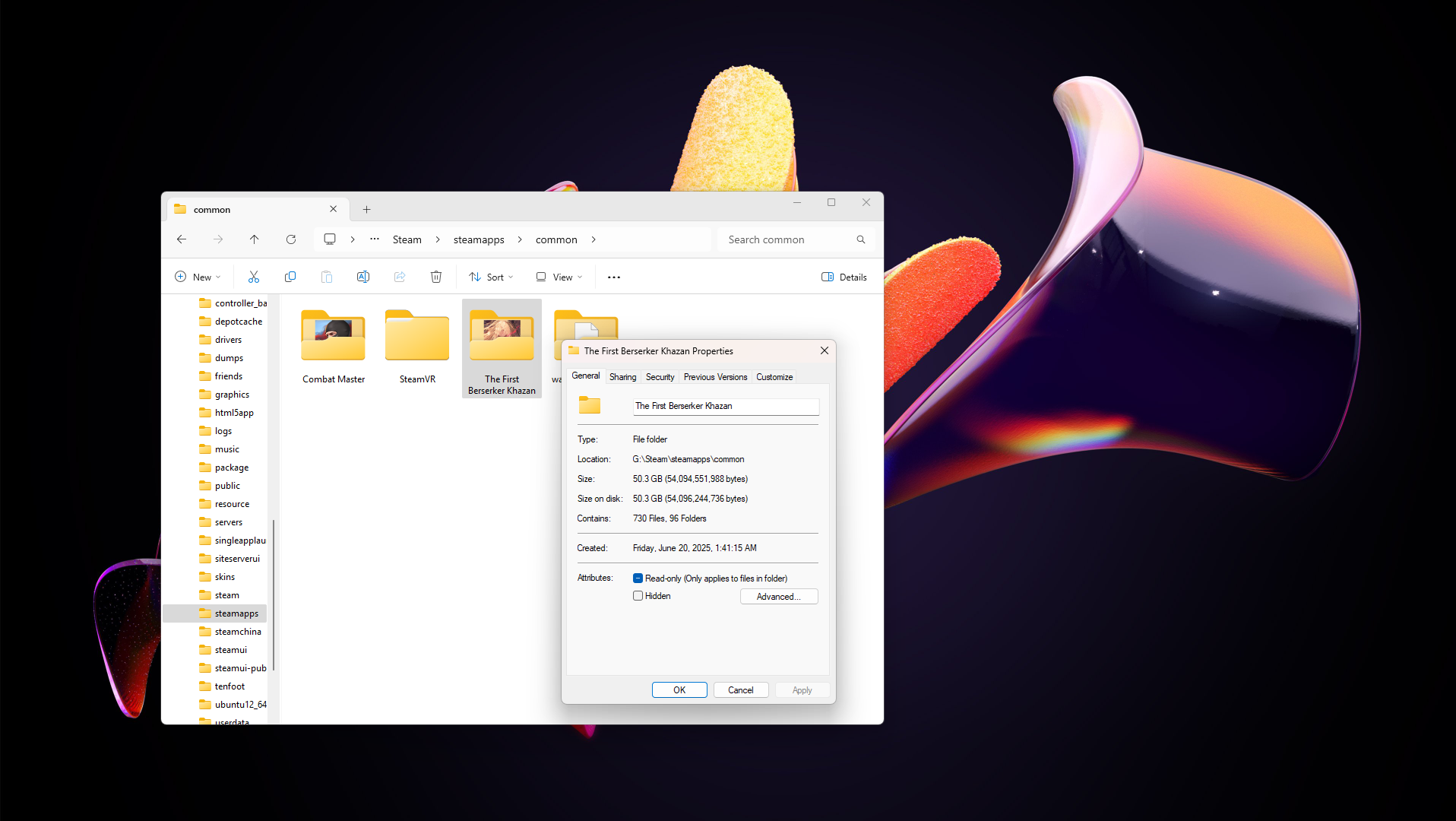Image resolution: width=1456 pixels, height=821 pixels.
Task: Refresh the current folder view
Action: pos(291,239)
